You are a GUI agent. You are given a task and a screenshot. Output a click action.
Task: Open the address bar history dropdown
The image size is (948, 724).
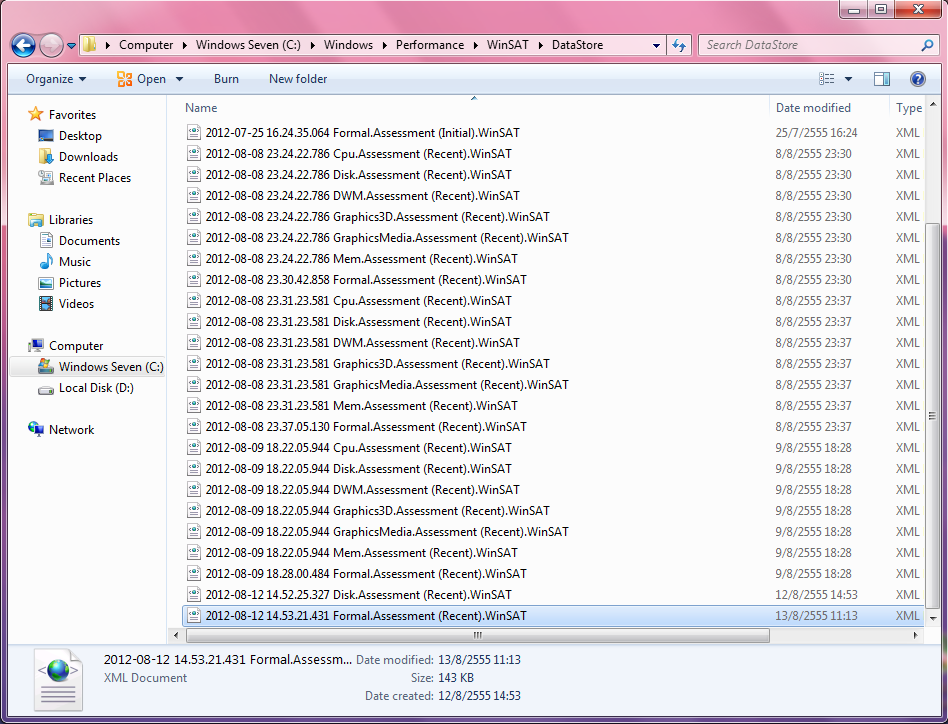point(656,45)
